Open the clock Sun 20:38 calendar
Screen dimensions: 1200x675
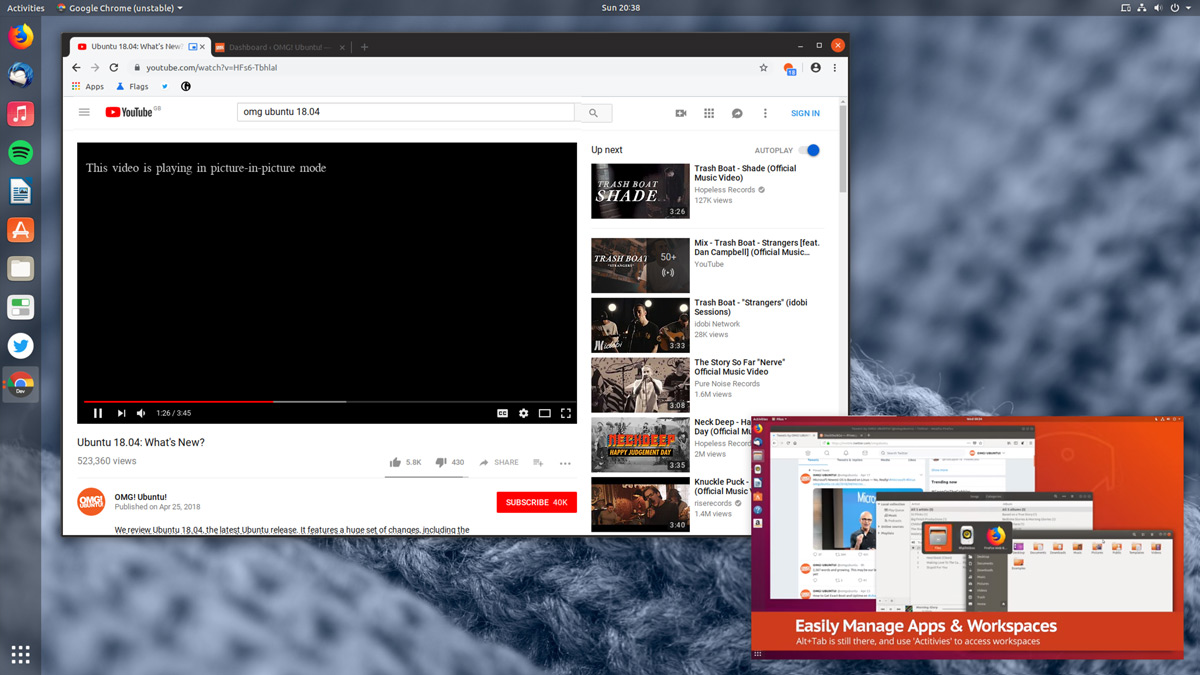pos(620,8)
